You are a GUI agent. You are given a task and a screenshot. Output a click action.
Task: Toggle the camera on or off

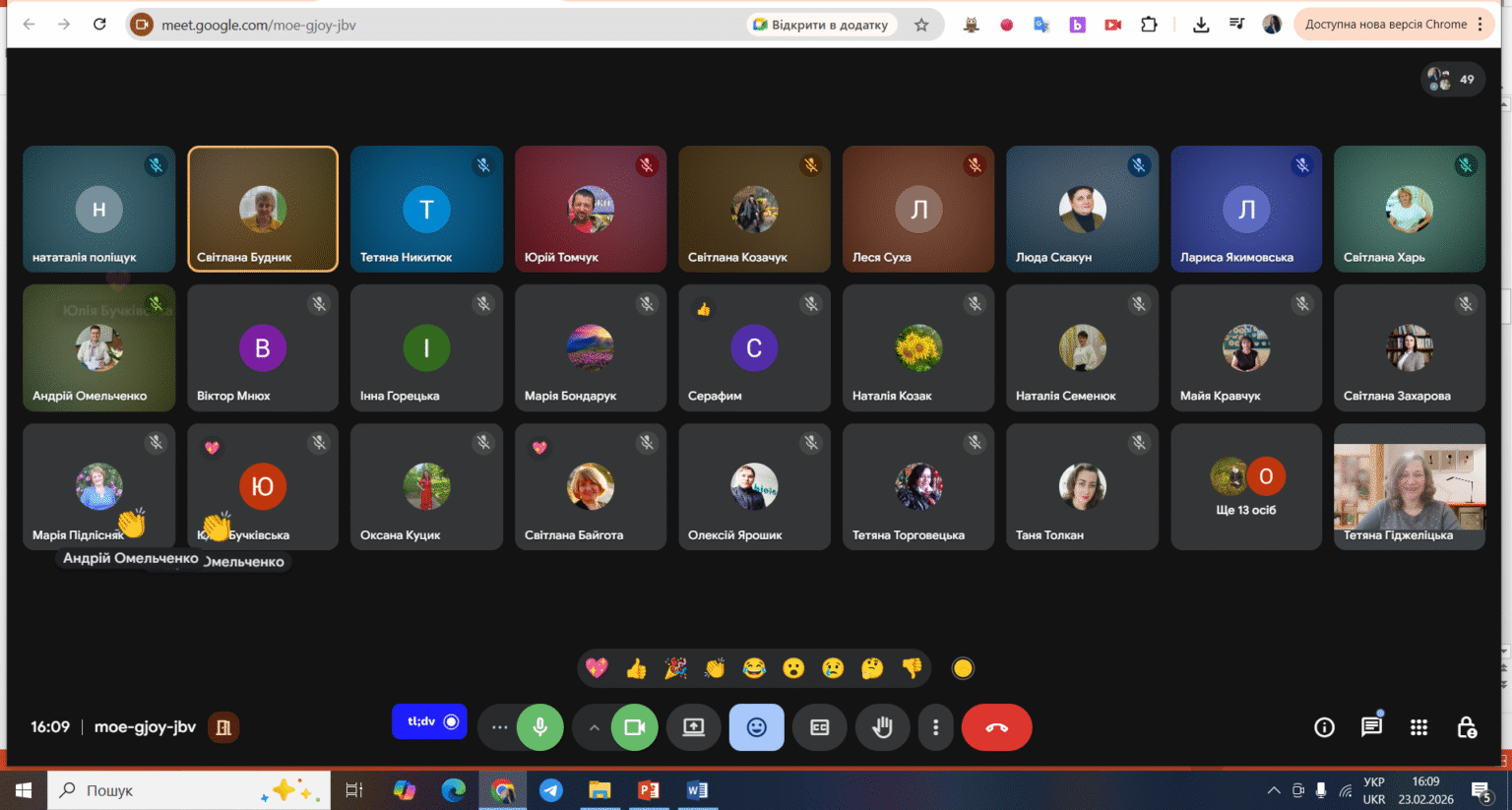point(635,727)
